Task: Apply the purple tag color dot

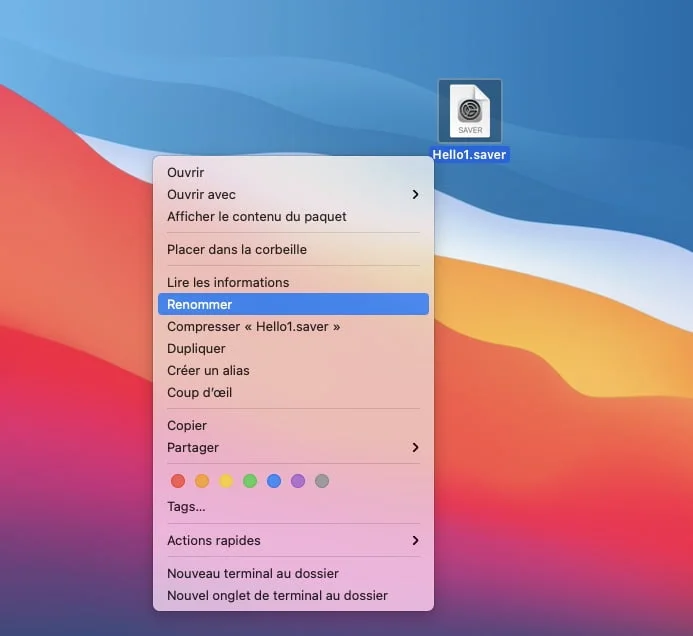Action: (x=298, y=481)
